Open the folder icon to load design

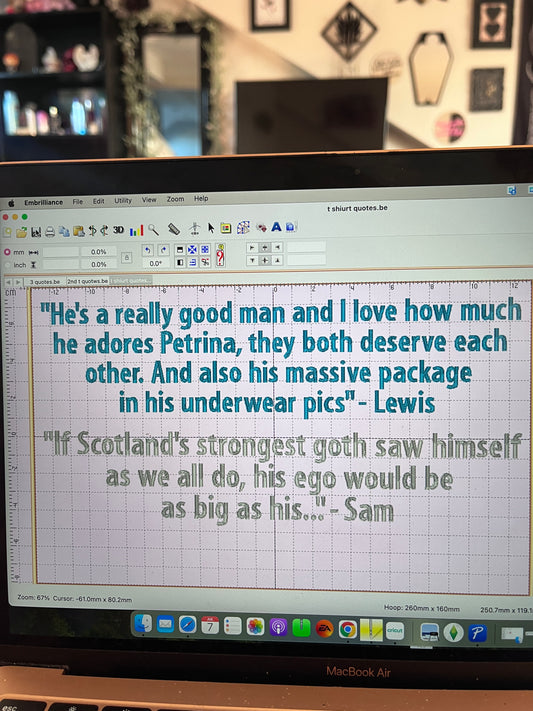point(21,233)
